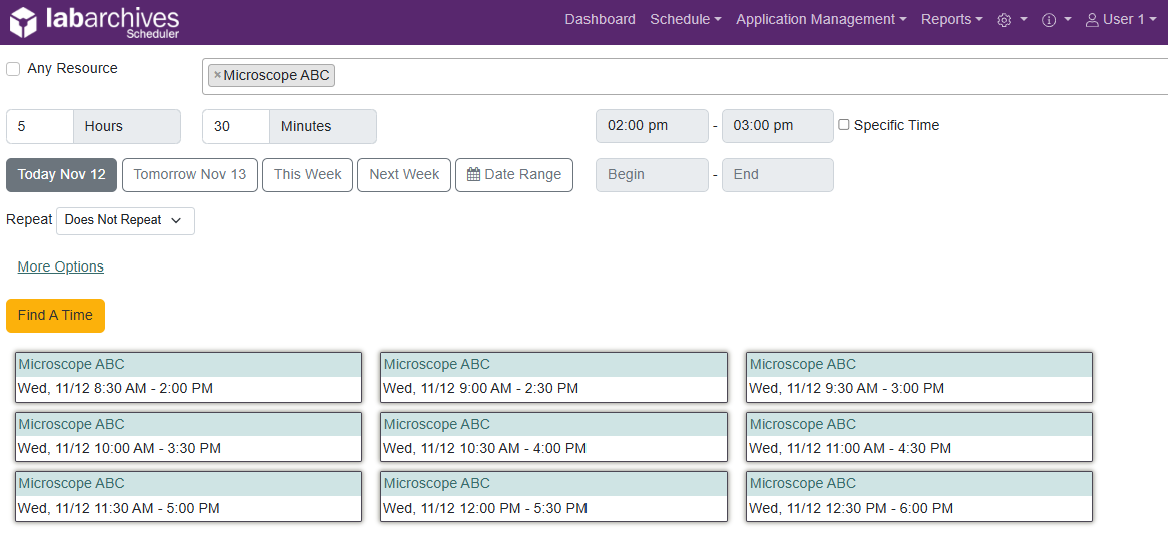This screenshot has height=534, width=1168.
Task: Open the Schedule dropdown menu
Action: pos(685,20)
